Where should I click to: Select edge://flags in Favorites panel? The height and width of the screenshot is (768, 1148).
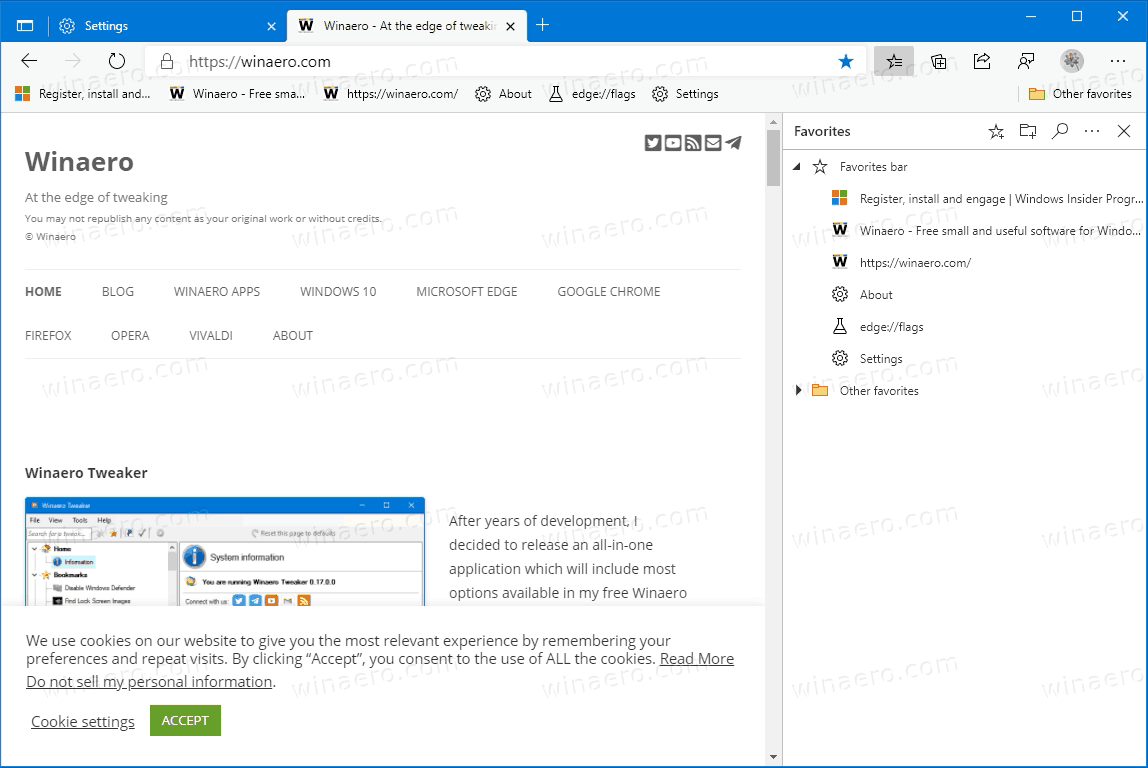[891, 327]
